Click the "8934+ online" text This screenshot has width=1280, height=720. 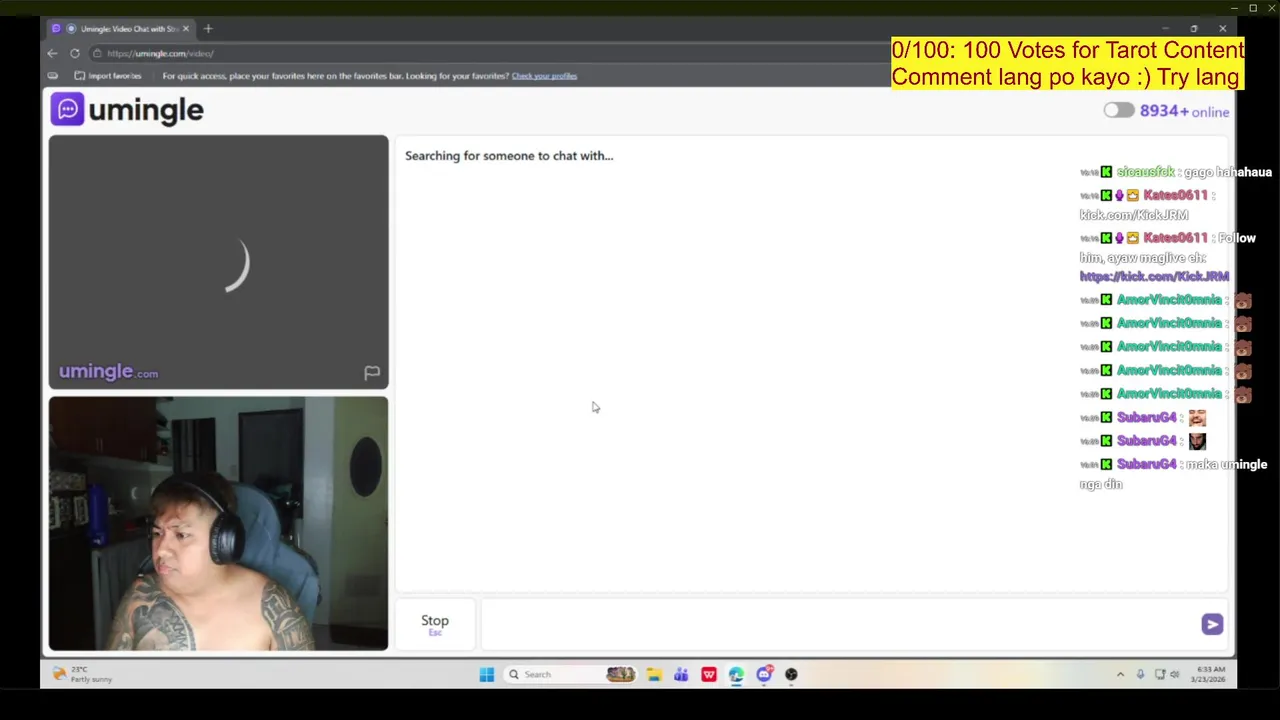click(1184, 111)
